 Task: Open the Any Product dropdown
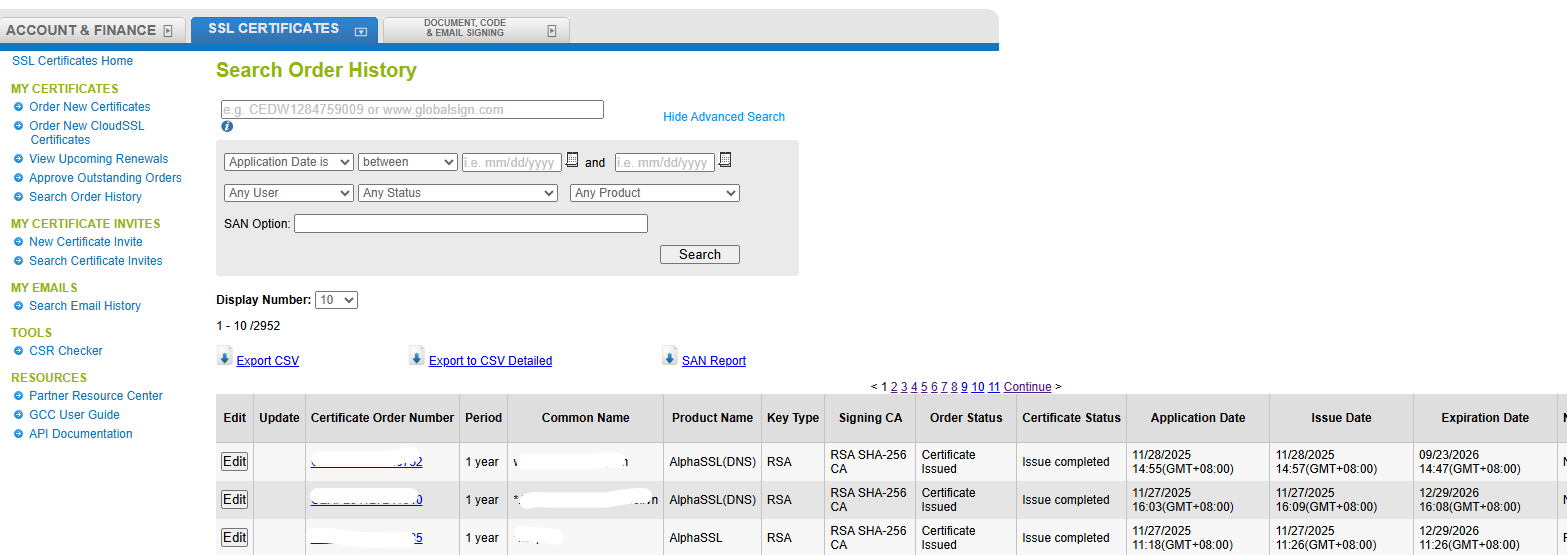654,193
